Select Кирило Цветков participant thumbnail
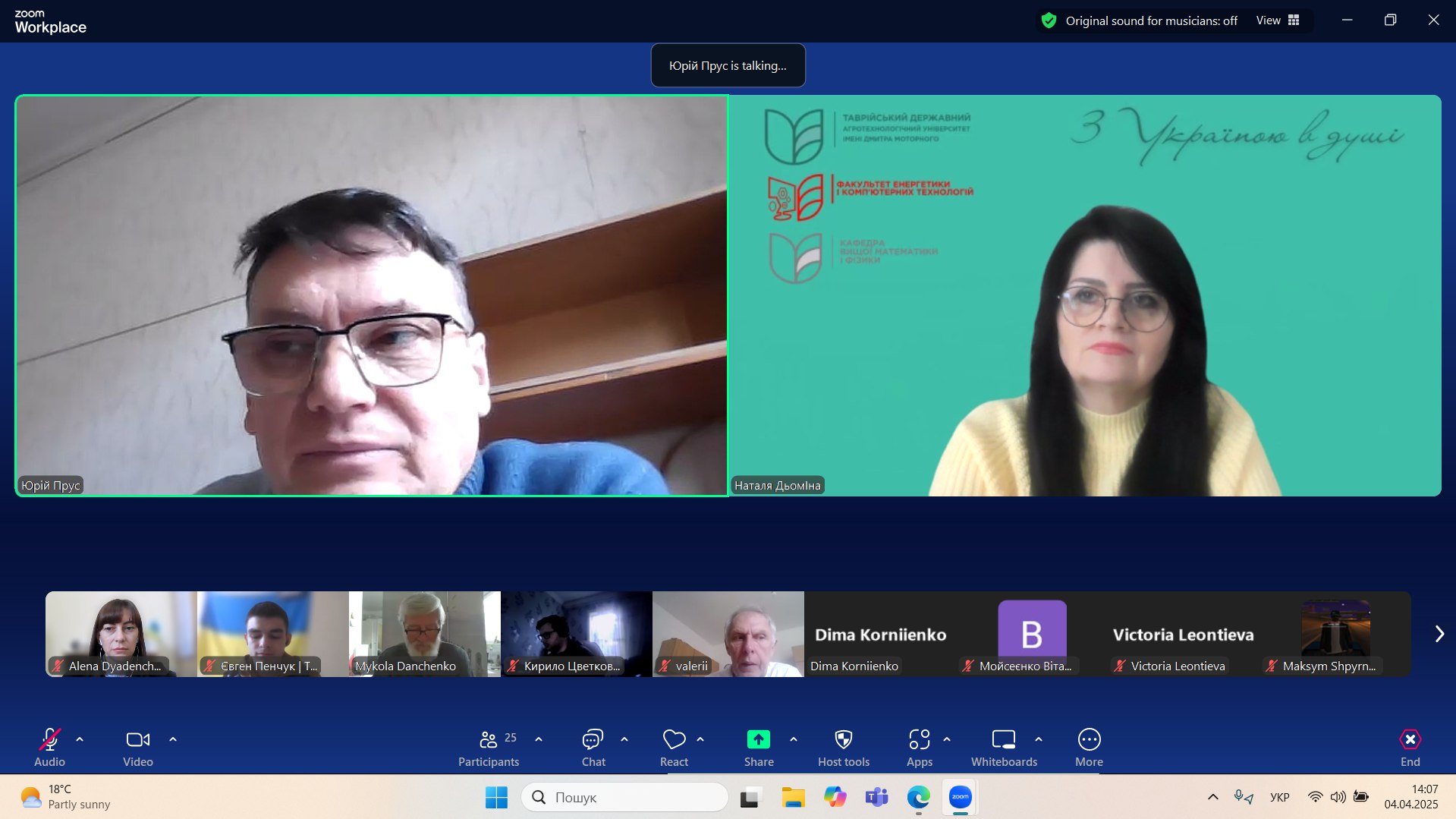Viewport: 1456px width, 819px height. (x=577, y=634)
